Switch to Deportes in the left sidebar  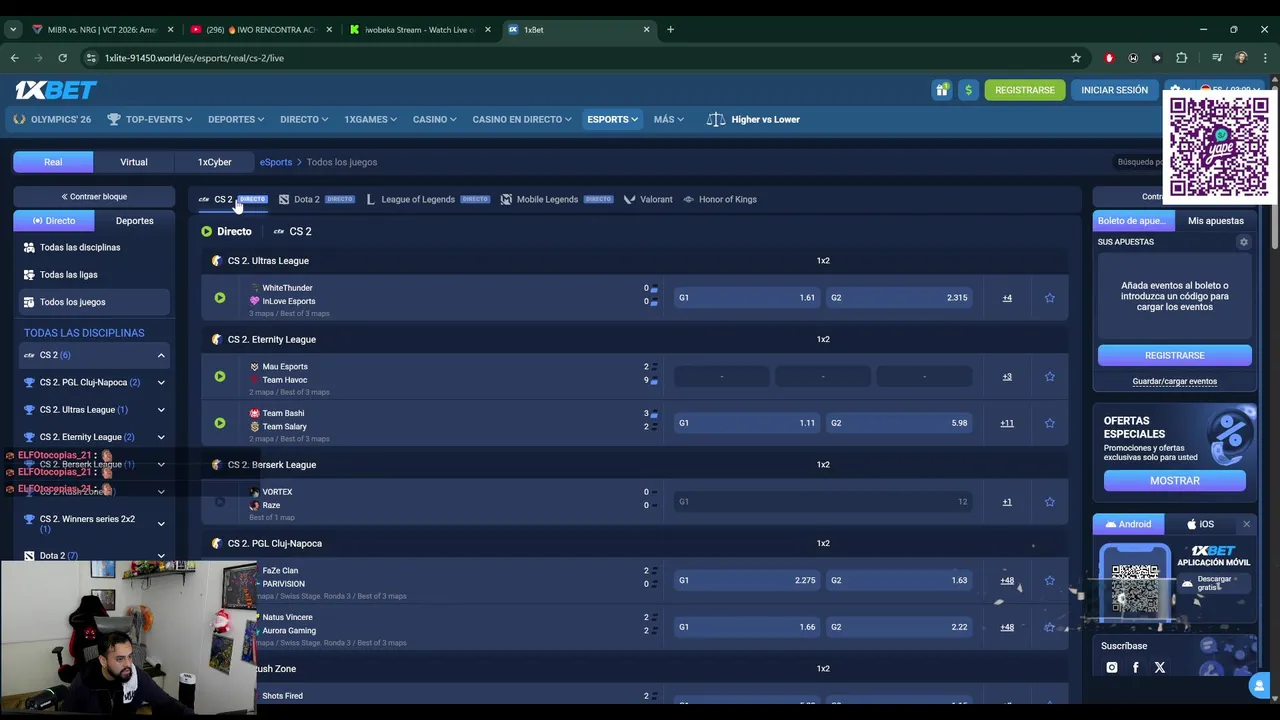[134, 221]
